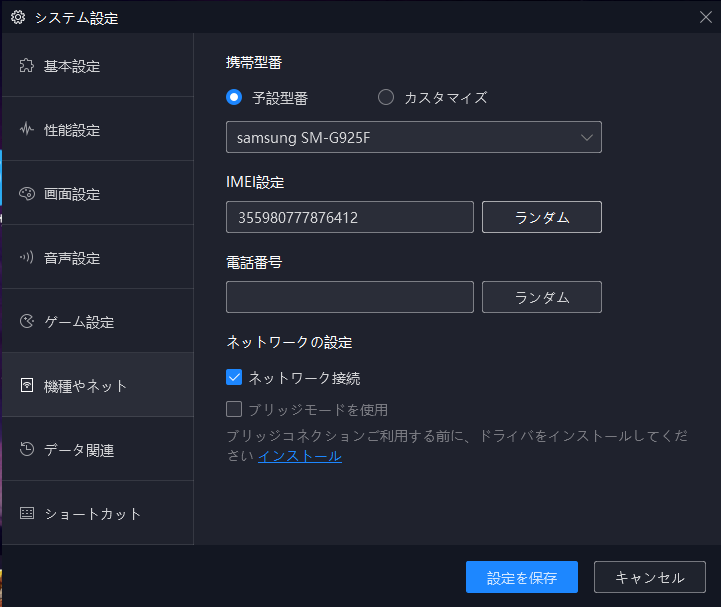Open the 音声設定 tab
Viewport: 721px width, 607px height.
coord(97,257)
